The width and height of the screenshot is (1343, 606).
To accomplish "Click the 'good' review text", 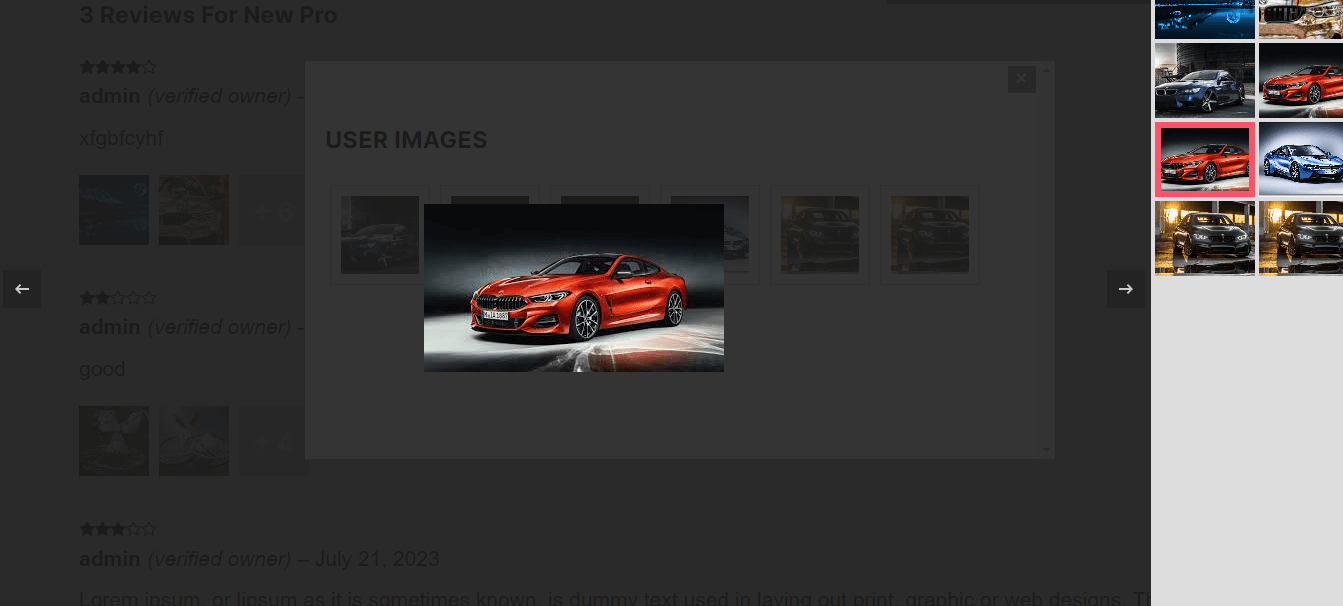I will pos(102,370).
